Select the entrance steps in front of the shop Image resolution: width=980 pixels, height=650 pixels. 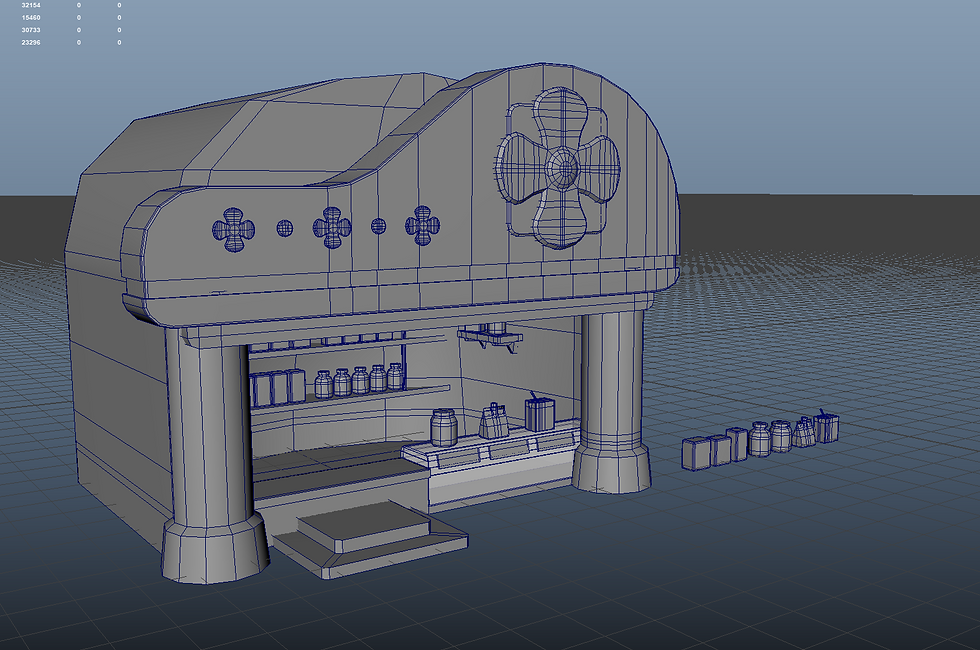371,538
